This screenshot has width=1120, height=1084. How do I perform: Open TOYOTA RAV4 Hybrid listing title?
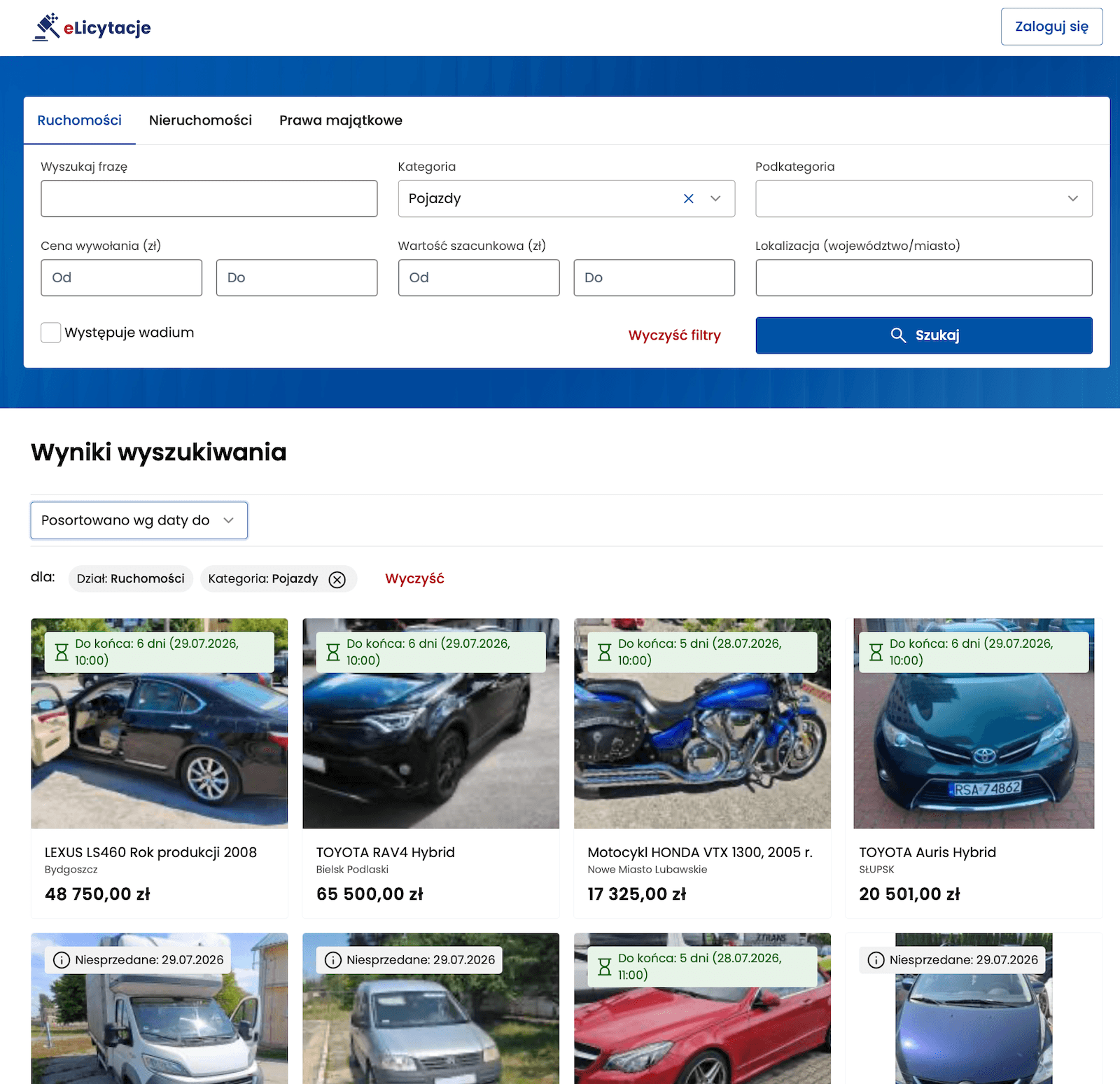tap(386, 852)
